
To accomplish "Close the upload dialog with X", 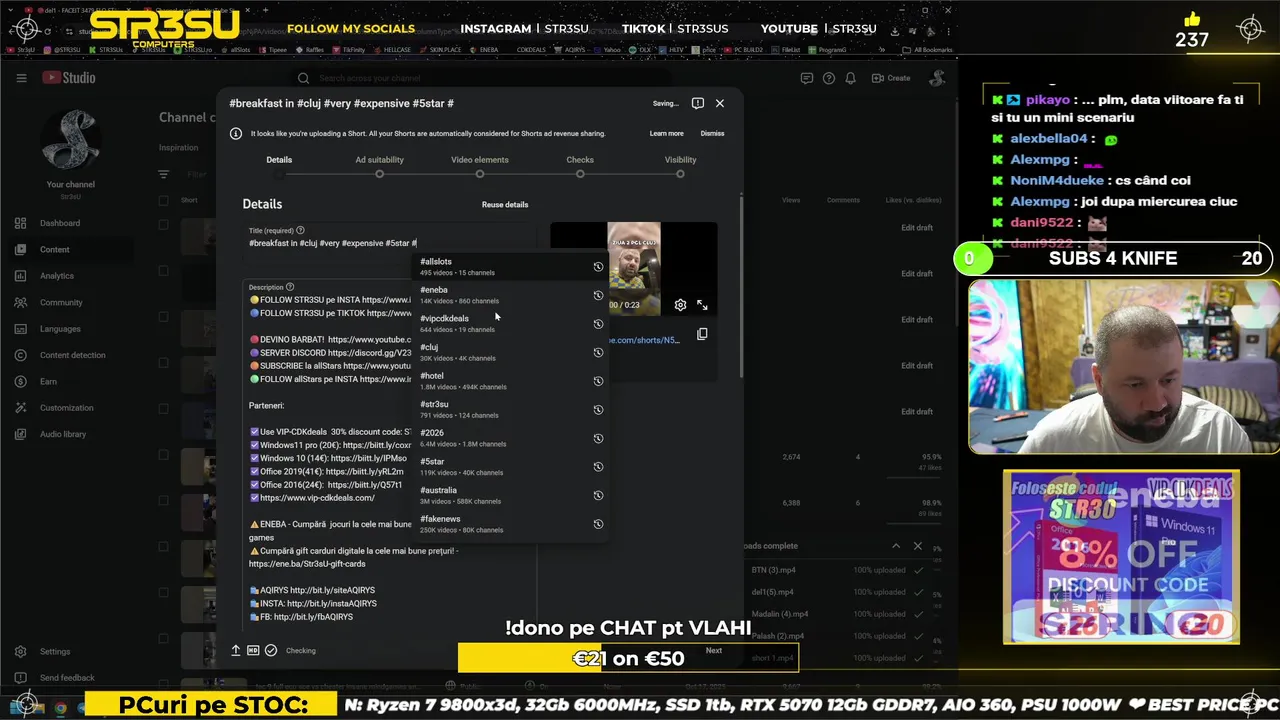I will (x=719, y=103).
